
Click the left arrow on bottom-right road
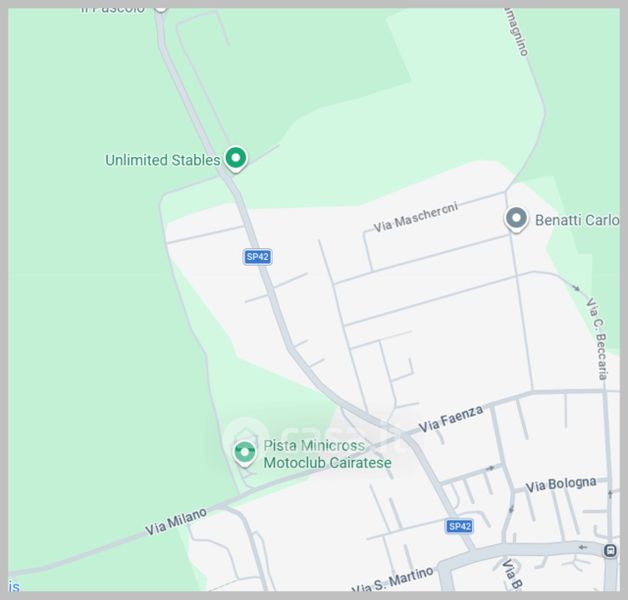point(583,547)
